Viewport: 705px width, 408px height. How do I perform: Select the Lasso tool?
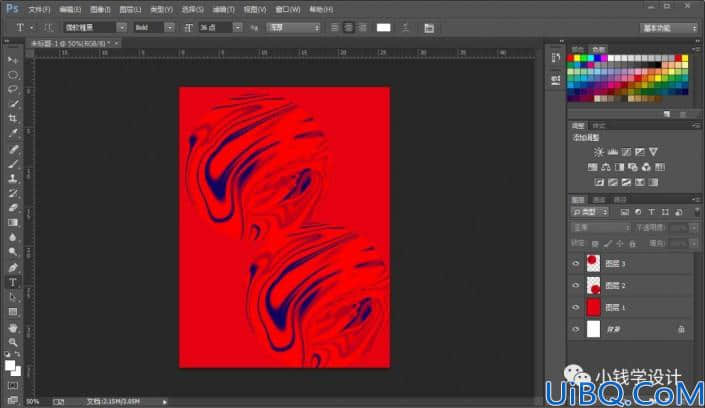click(x=13, y=89)
